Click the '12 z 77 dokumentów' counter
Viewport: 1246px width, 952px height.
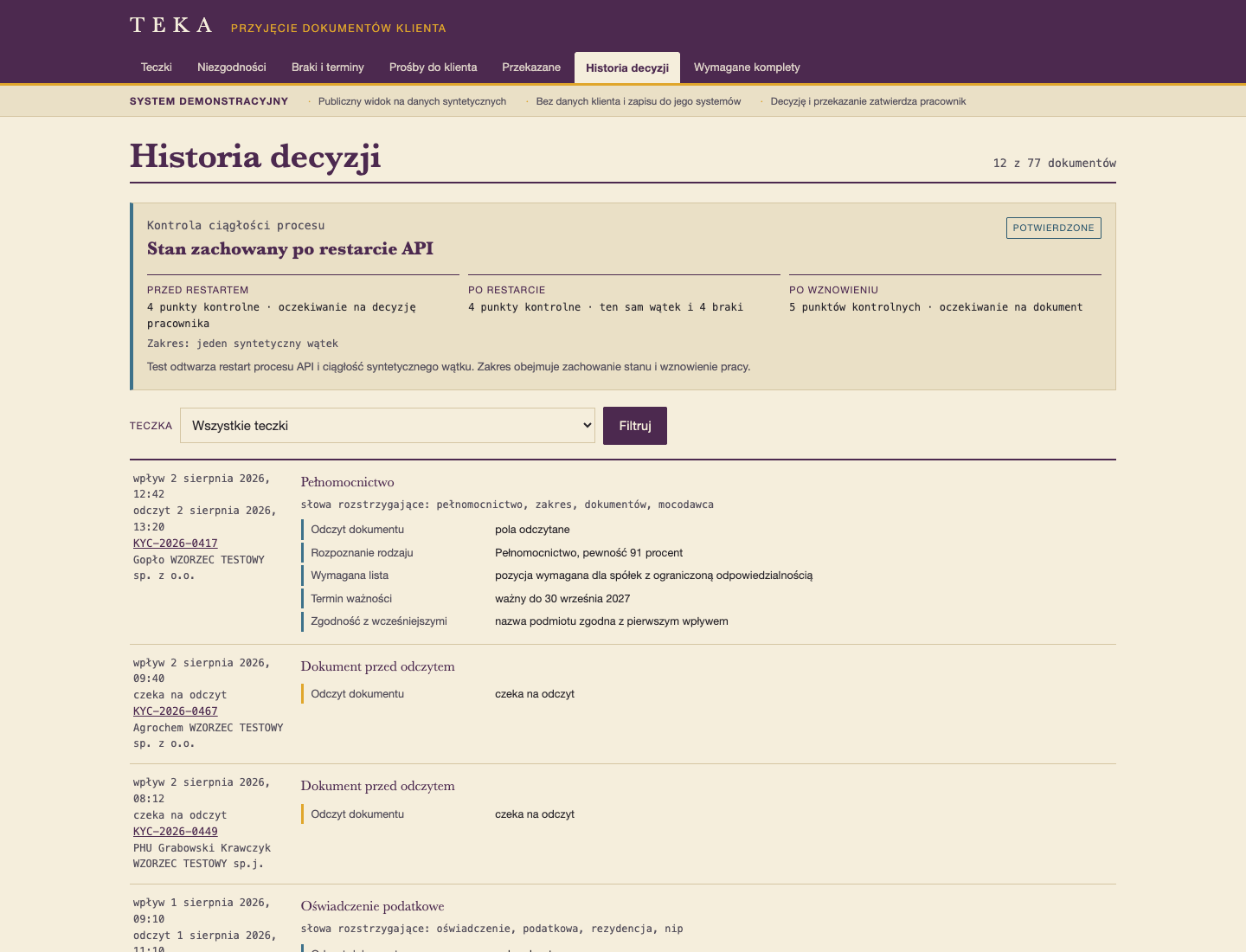coord(1055,163)
